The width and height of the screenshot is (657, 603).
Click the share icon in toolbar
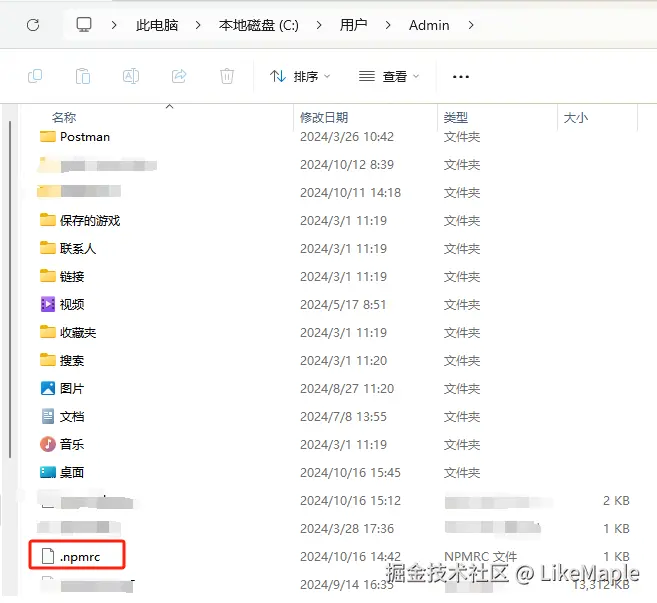tap(179, 76)
